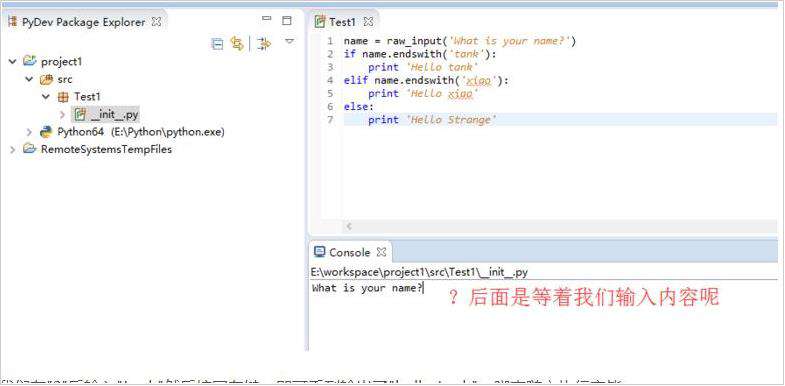
Task: Click the Console monitor icon
Action: coord(319,252)
